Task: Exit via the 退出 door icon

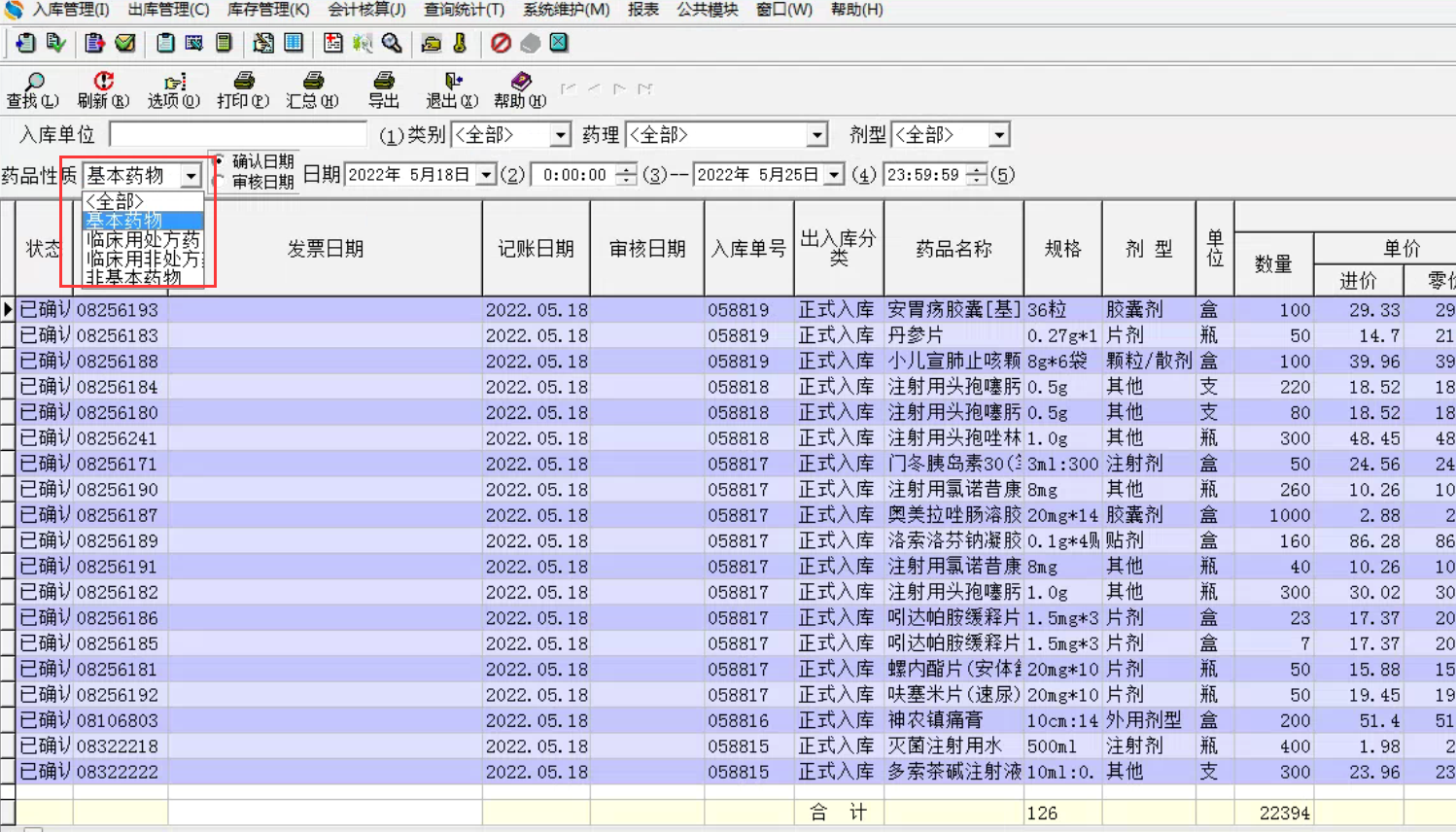Action: (x=452, y=83)
